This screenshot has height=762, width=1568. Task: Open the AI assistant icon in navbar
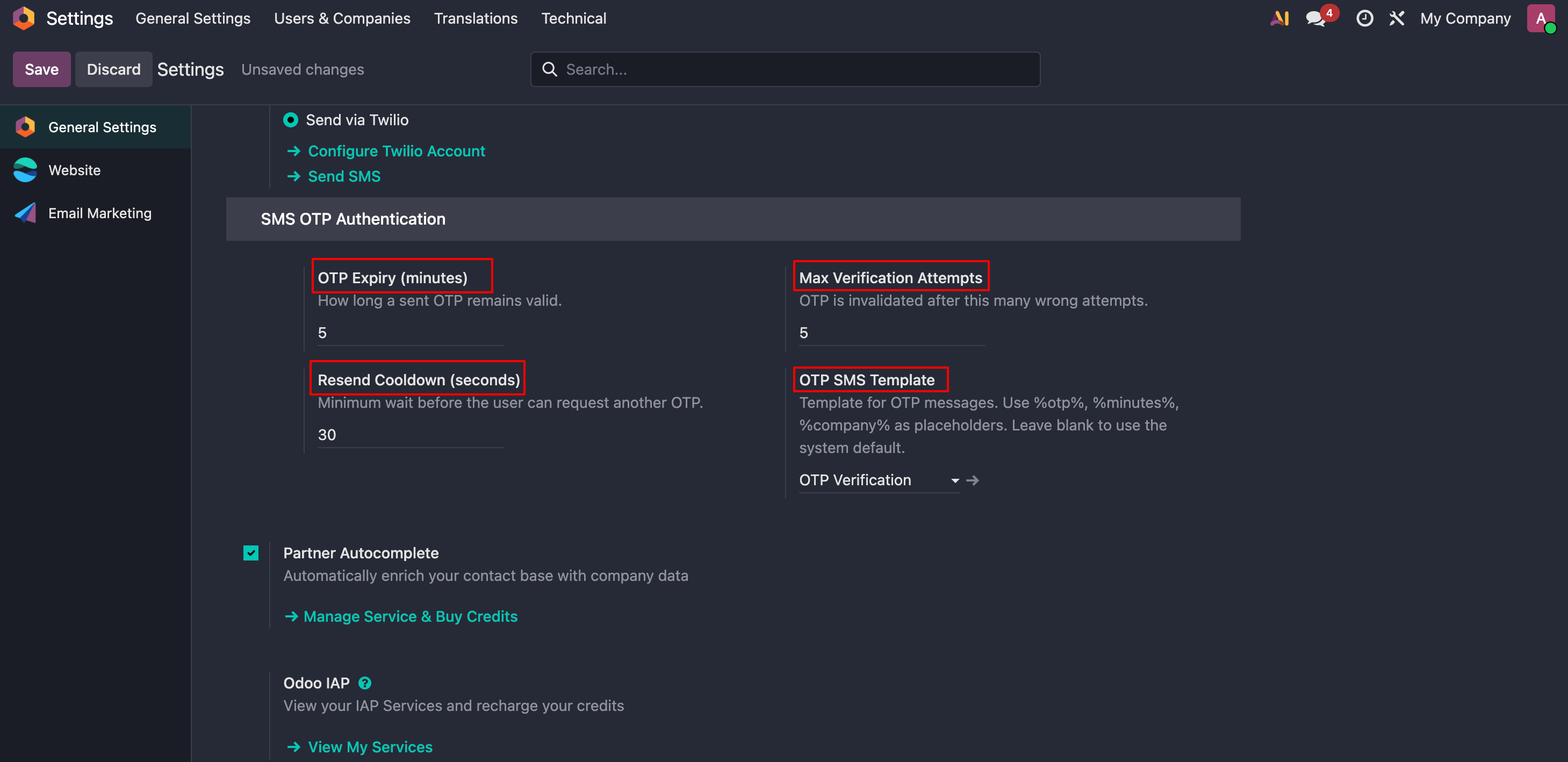tap(1280, 18)
